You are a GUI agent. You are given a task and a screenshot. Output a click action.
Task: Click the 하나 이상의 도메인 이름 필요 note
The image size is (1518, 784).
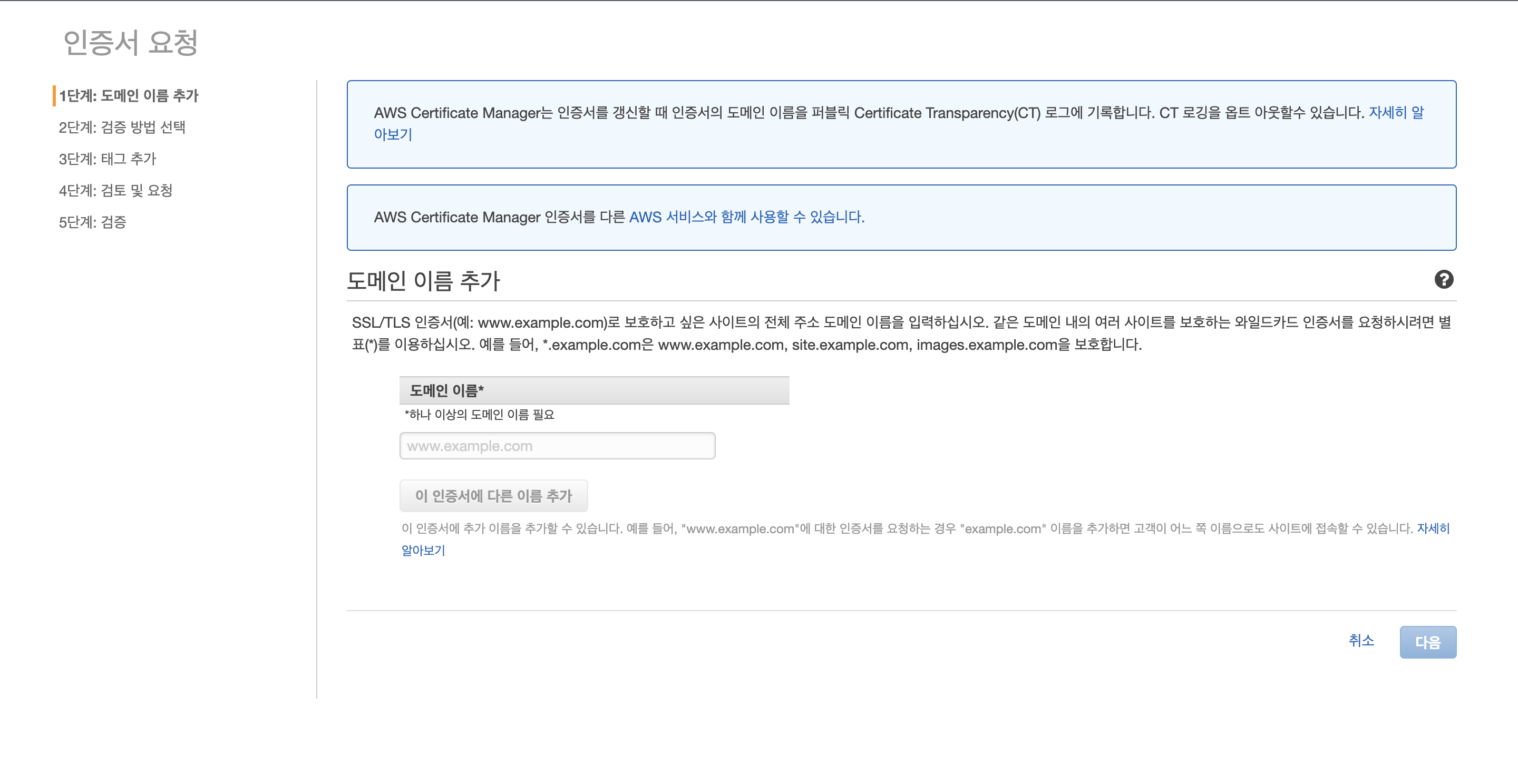tap(479, 415)
